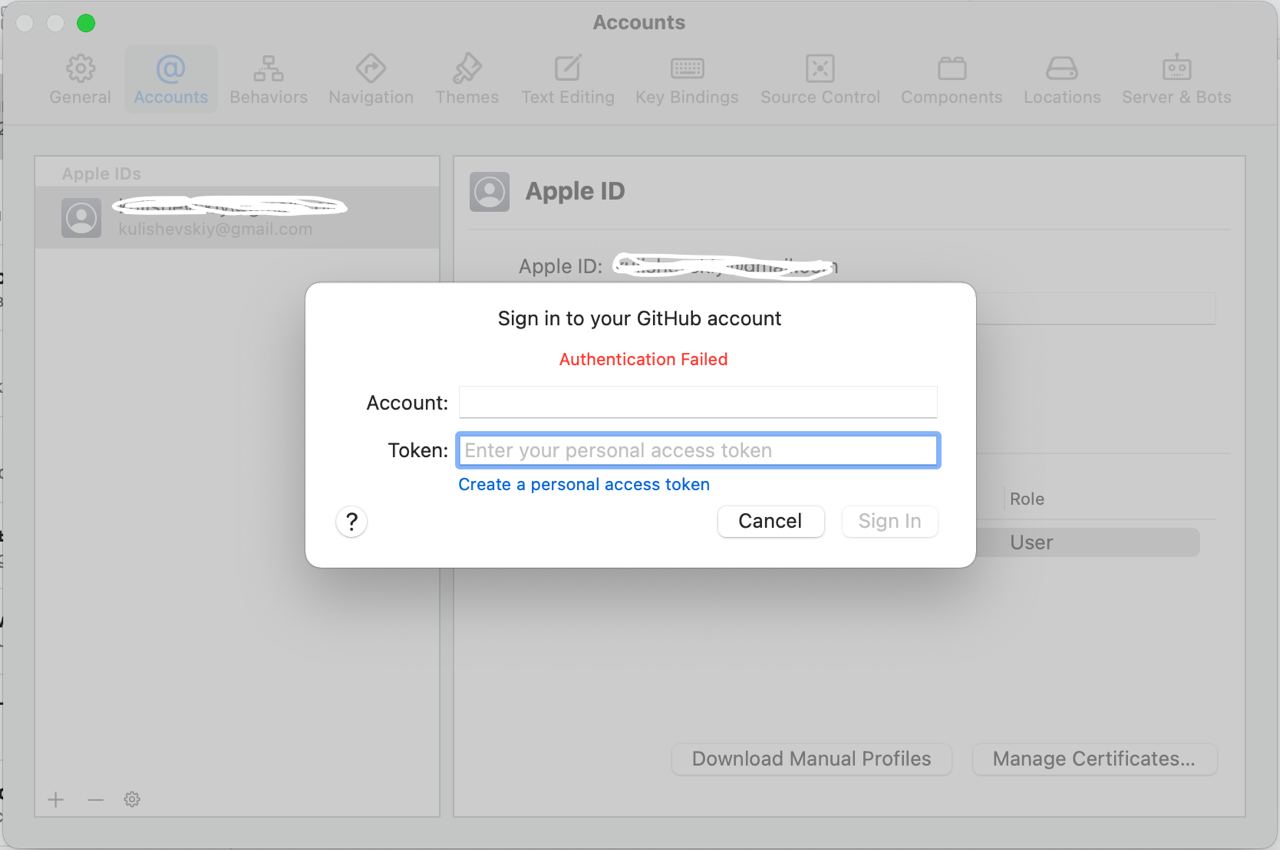Open the Source Control preferences pane
The image size is (1280, 850).
(820, 79)
